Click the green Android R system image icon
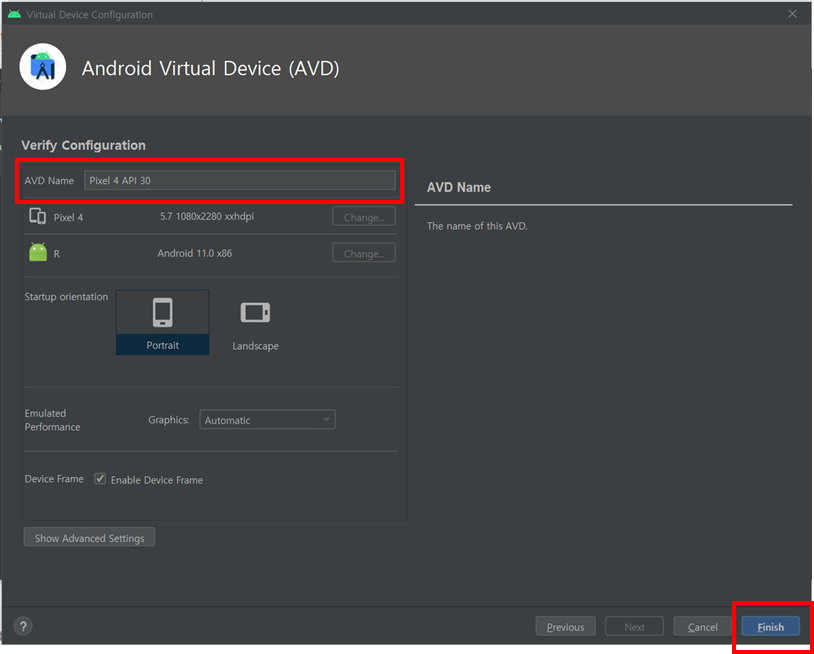The height and width of the screenshot is (654, 814). [38, 253]
